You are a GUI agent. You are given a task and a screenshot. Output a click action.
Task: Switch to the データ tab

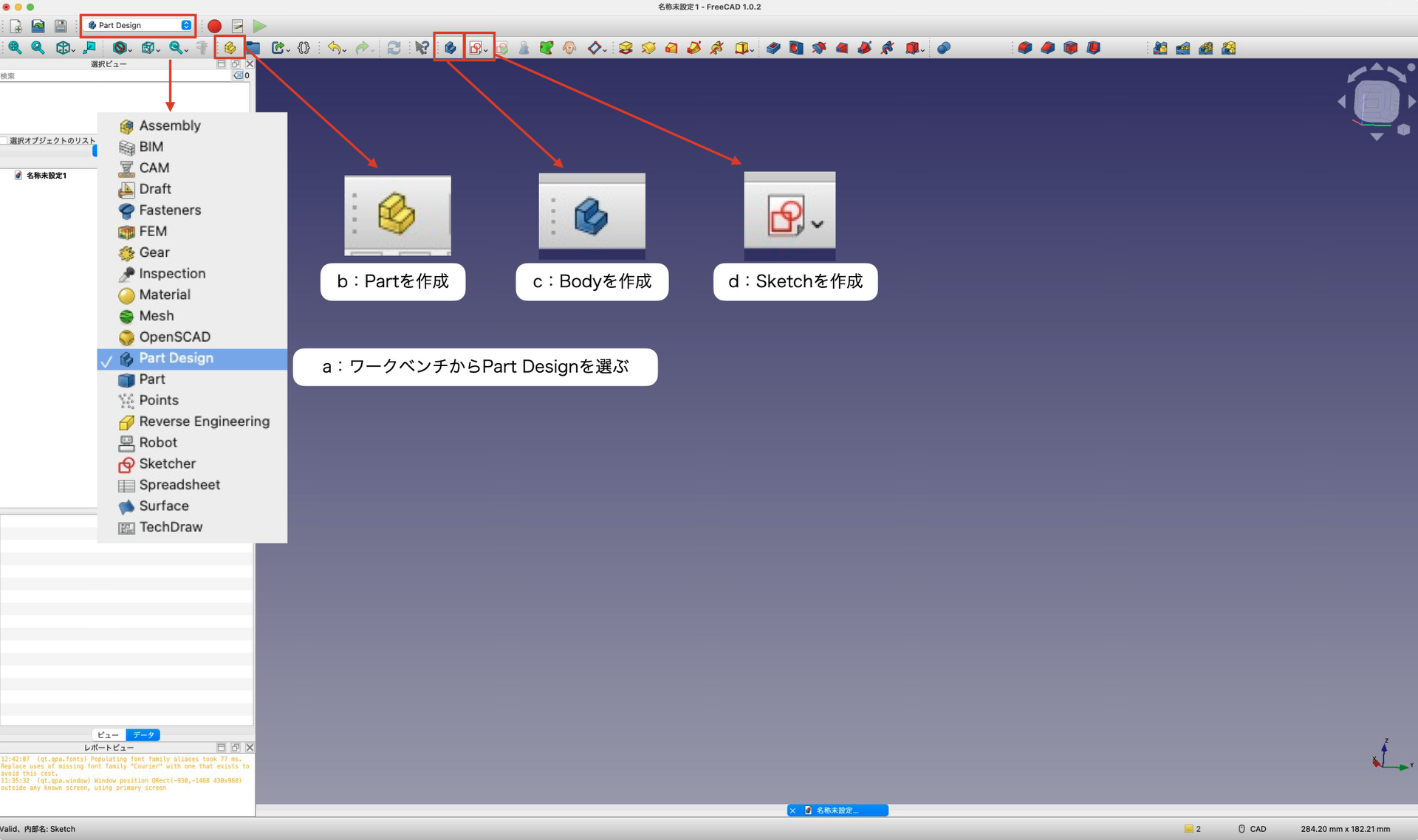tap(143, 734)
